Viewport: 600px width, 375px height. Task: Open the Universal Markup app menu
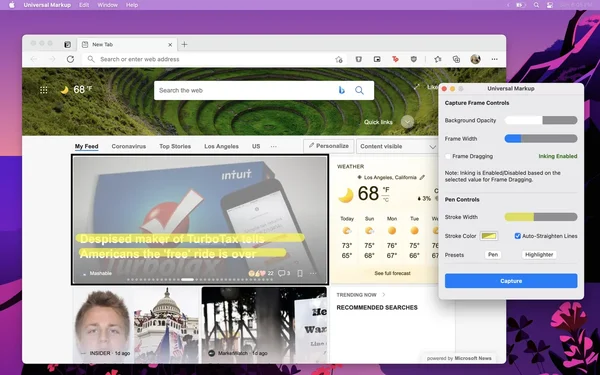47,5
